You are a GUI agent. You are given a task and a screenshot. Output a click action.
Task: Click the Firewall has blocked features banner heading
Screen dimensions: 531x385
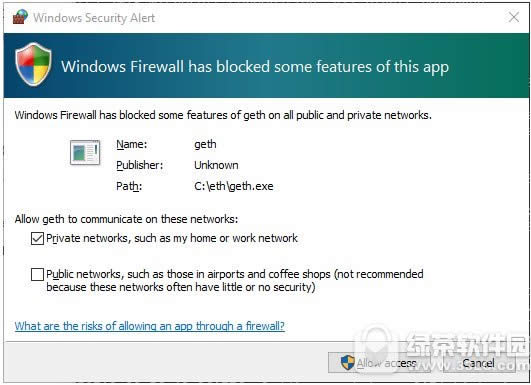pyautogui.click(x=255, y=67)
